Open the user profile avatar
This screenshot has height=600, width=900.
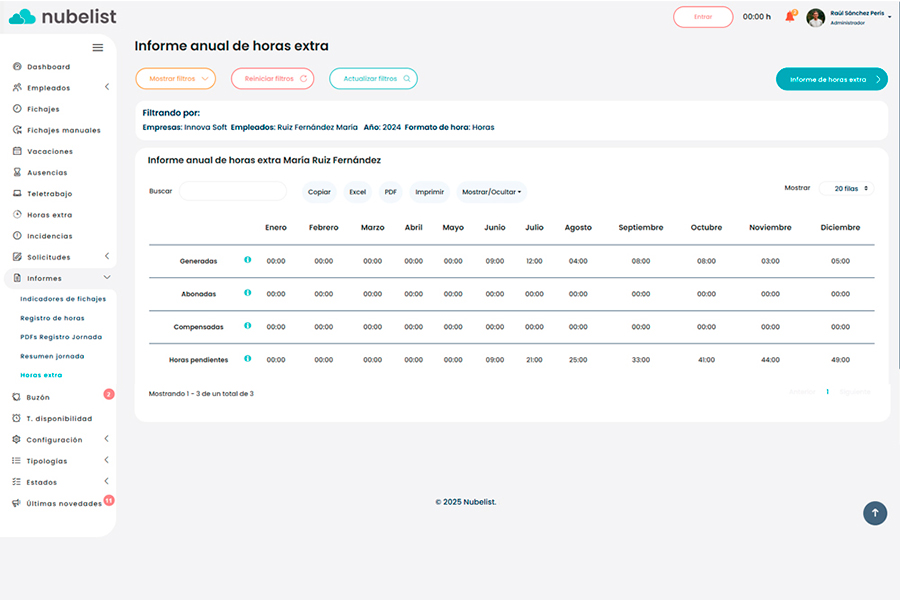816,17
